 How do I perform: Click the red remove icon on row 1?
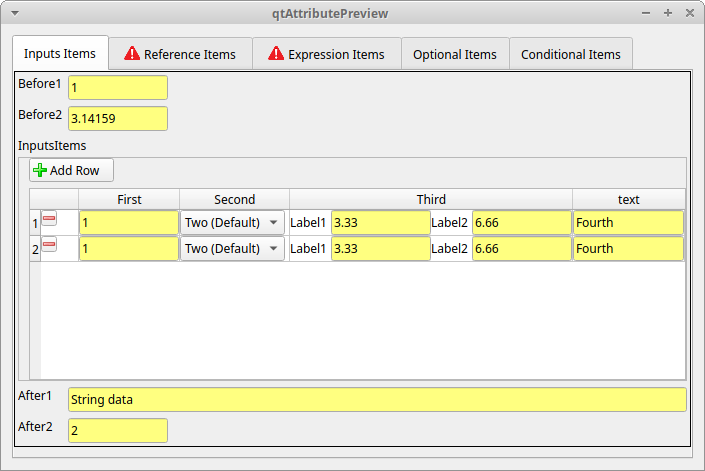pyautogui.click(x=49, y=219)
